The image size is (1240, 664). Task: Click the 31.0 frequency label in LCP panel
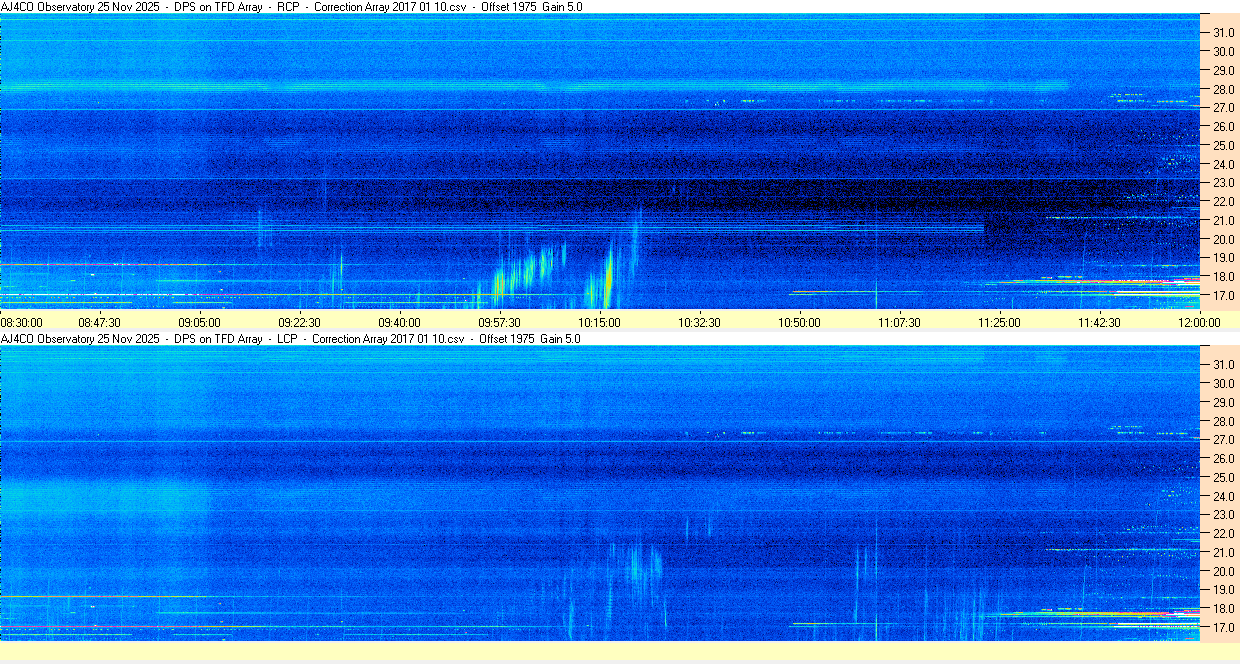(1223, 365)
